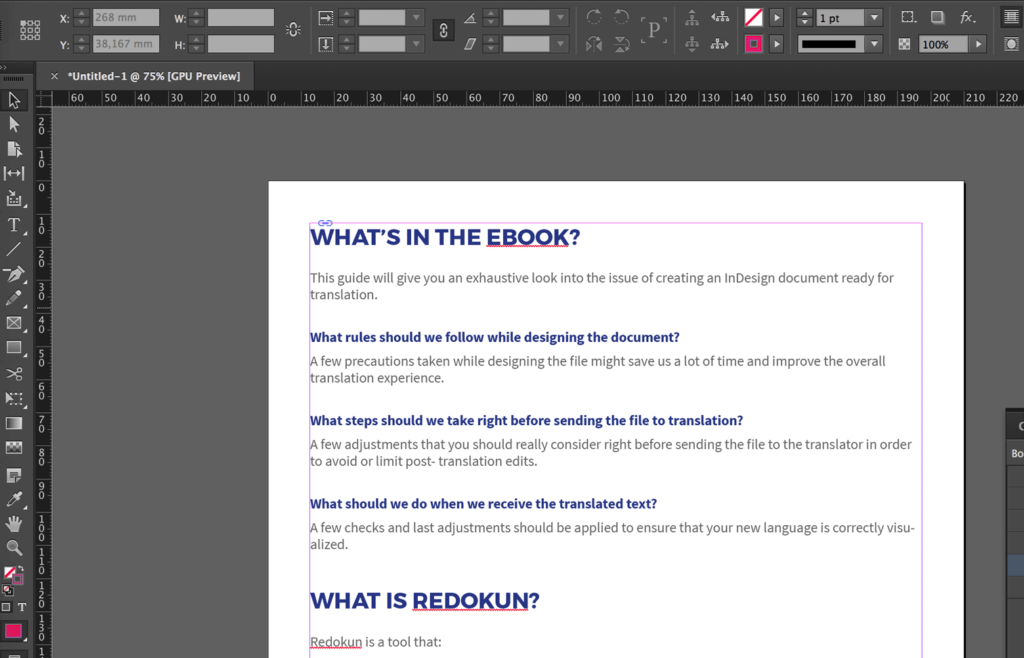Screen dimensions: 1024x658
Task: Click Flip Horizontal icon
Action: 594,44
